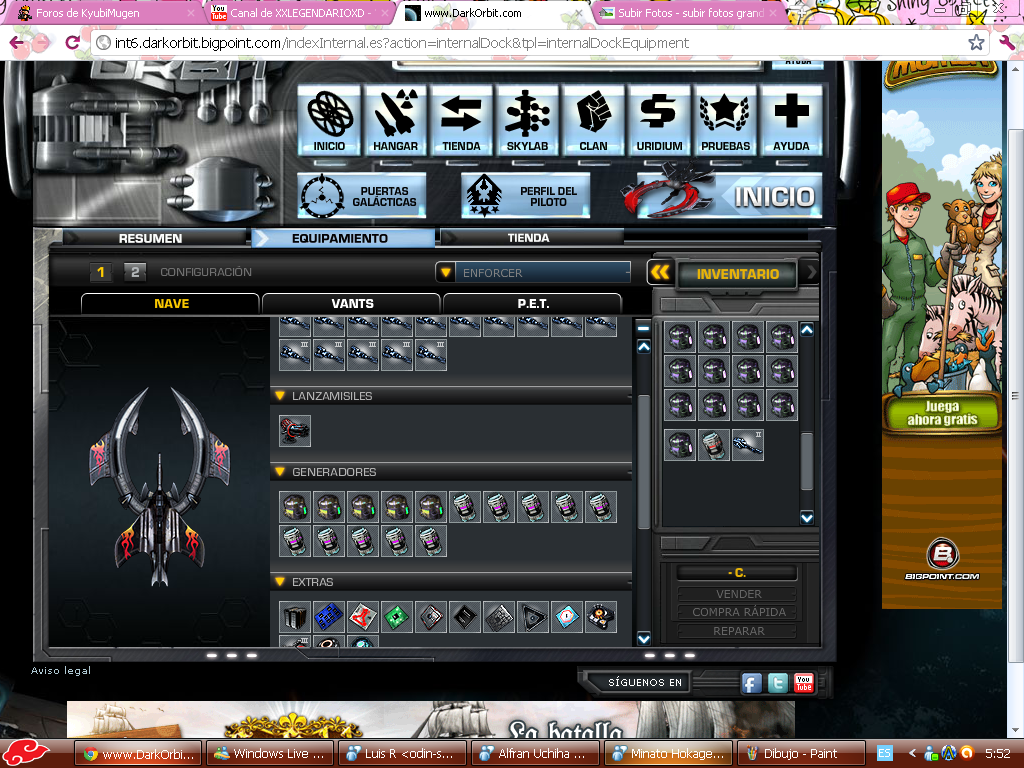The image size is (1024, 768).
Task: Click the inventory scrollbar thumb
Action: [x=807, y=460]
